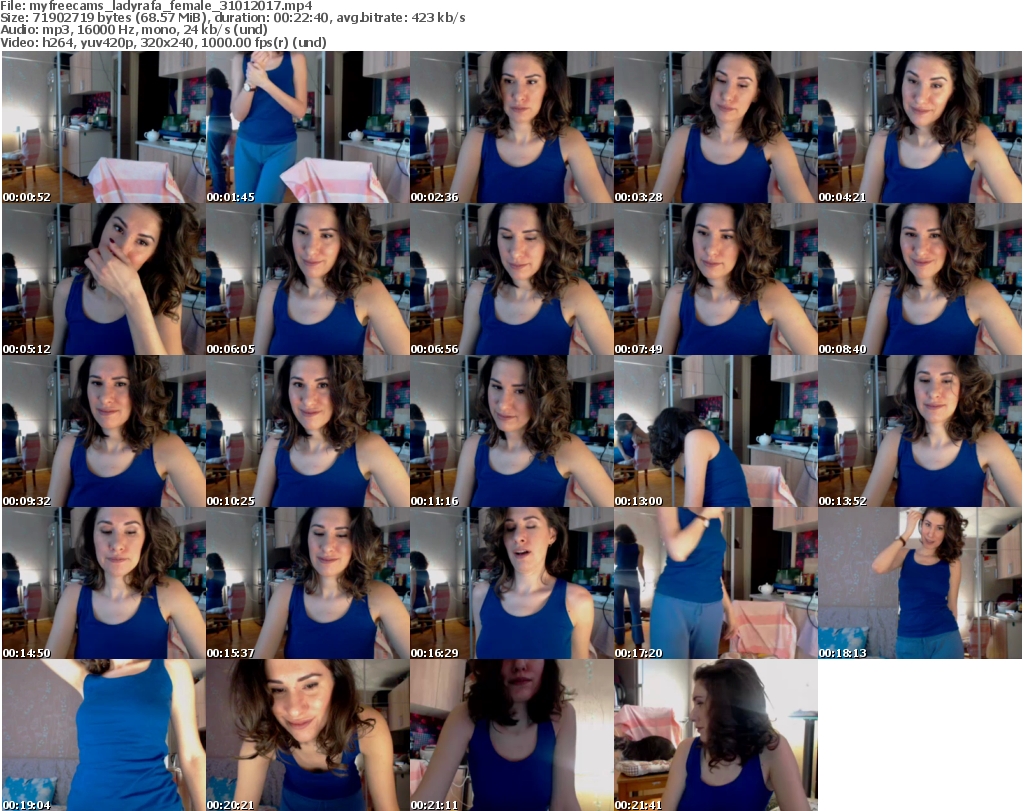View the thumbnail frame at 00:20:21
The width and height of the screenshot is (1024, 811).
click(308, 735)
